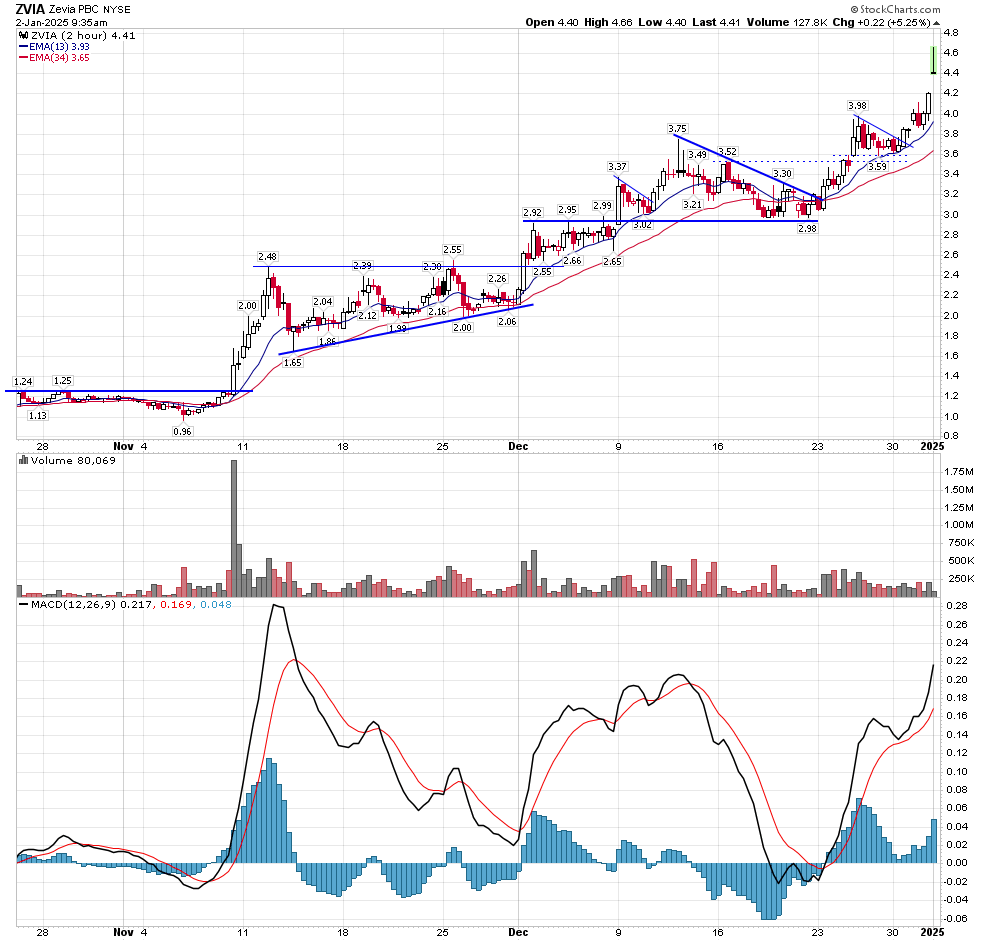
Task: Click the 2.48 price label above resistance line
Action: click(x=266, y=256)
